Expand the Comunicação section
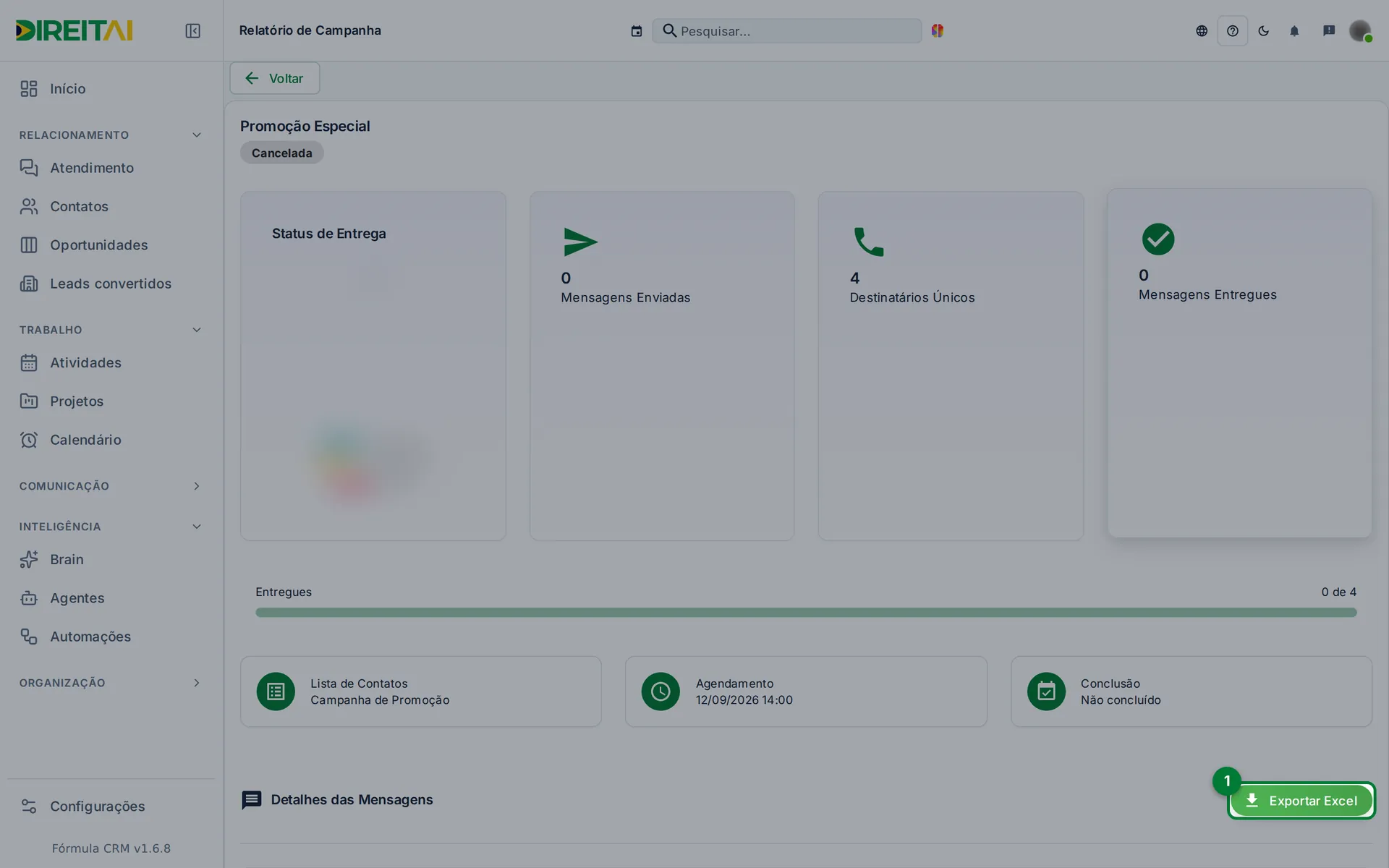Viewport: 1389px width, 868px height. point(111,486)
